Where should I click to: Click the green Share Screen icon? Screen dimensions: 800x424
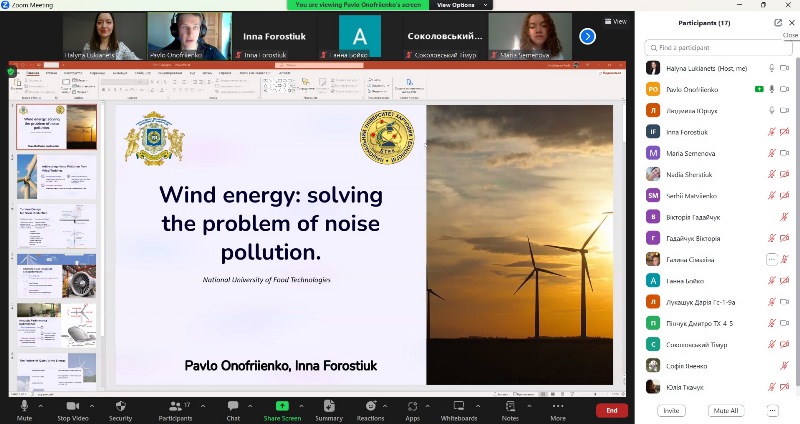click(x=282, y=406)
